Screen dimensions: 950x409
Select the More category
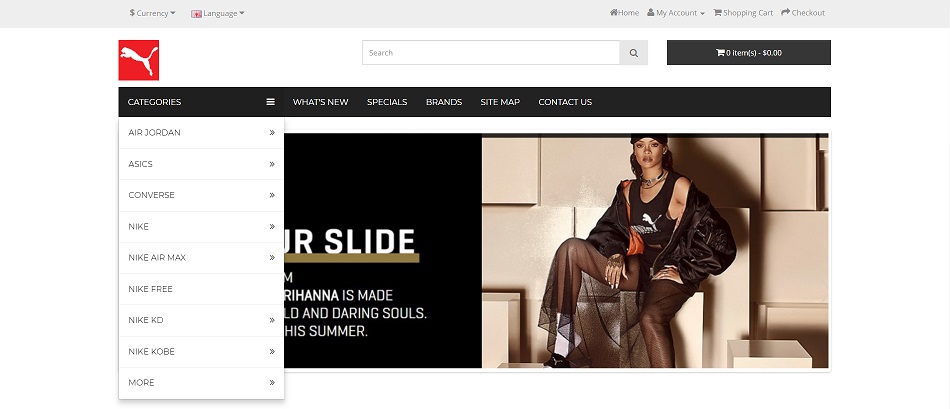point(141,382)
